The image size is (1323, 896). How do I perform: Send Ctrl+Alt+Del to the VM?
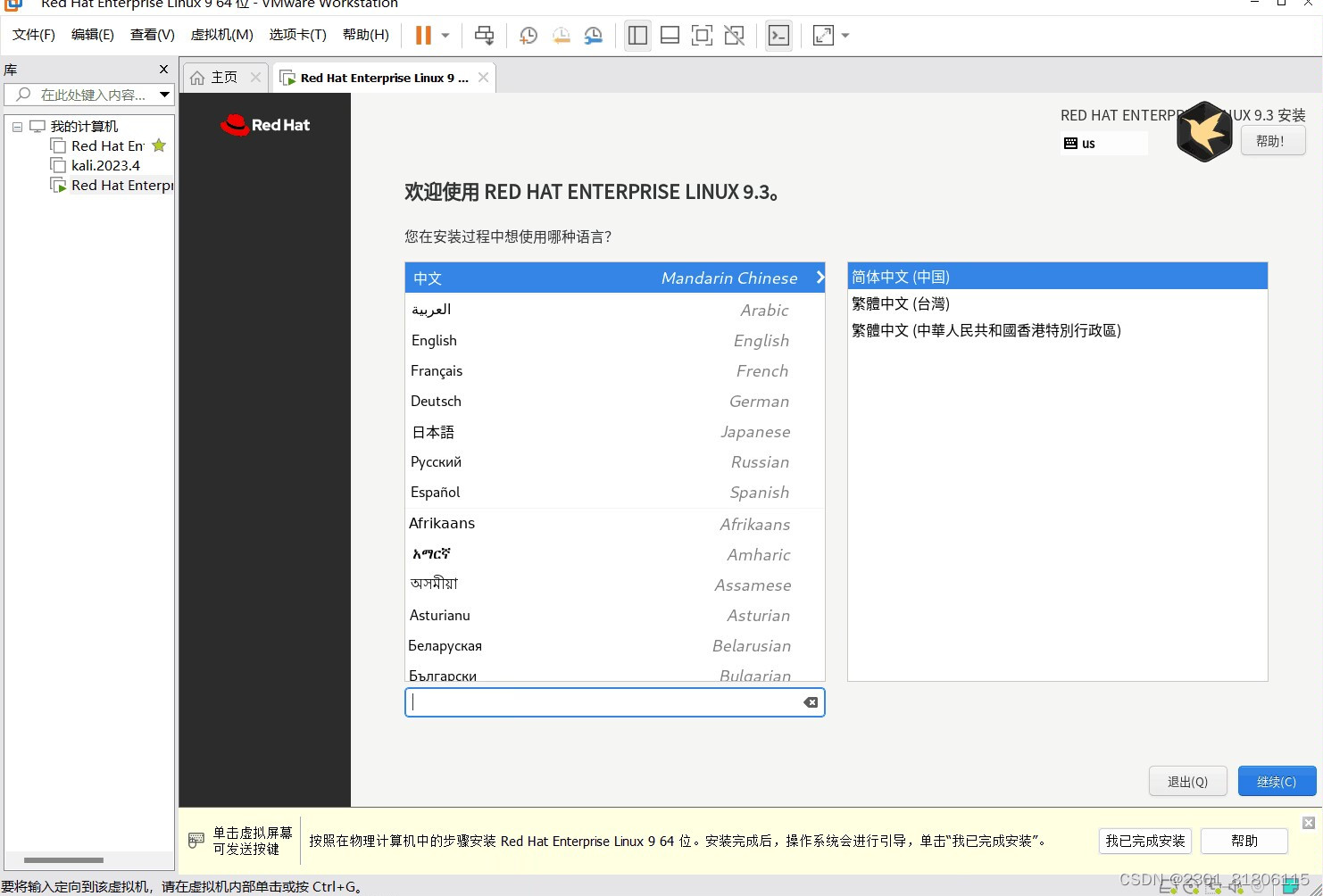point(484,36)
